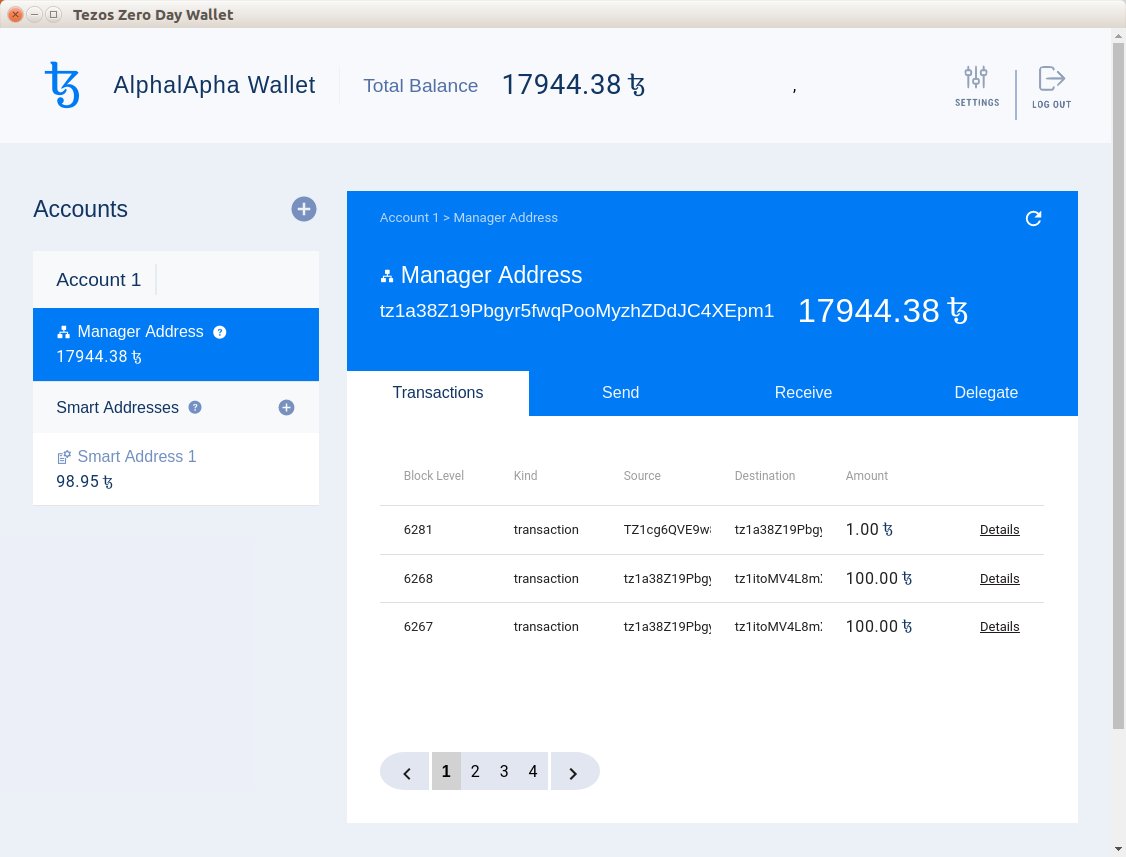The image size is (1126, 857).
Task: Jump to transactions page 3
Action: 504,772
